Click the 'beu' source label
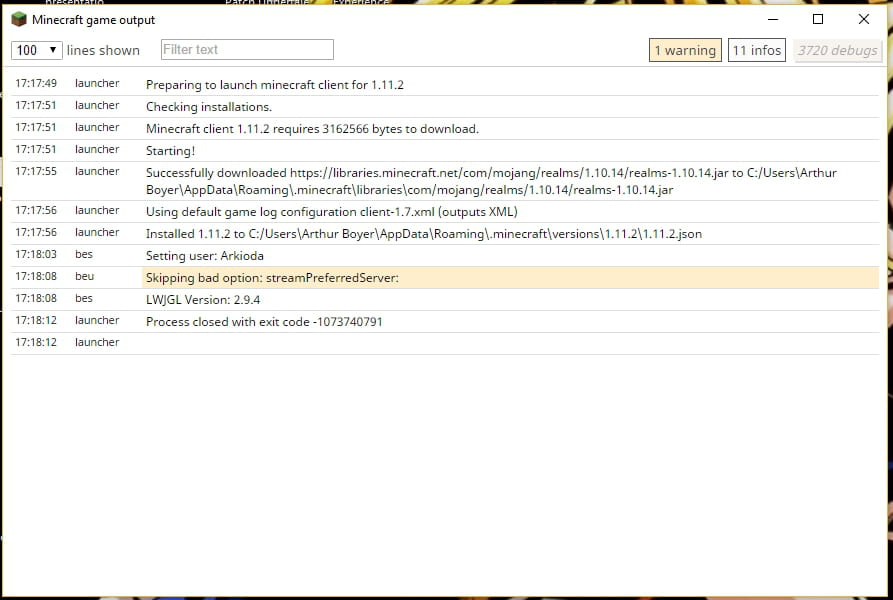893x600 pixels. coord(84,277)
